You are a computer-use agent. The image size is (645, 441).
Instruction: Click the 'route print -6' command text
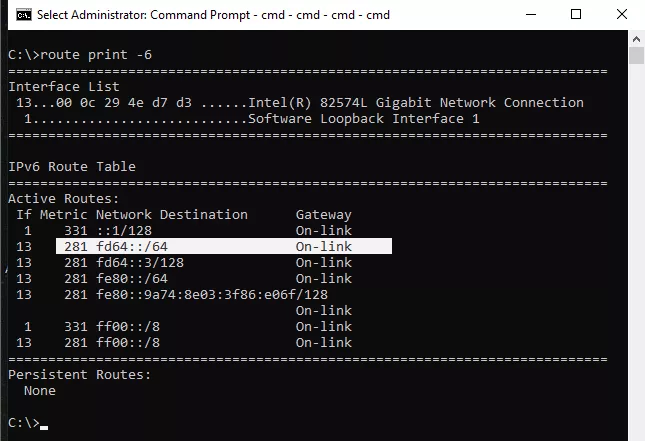(x=96, y=55)
